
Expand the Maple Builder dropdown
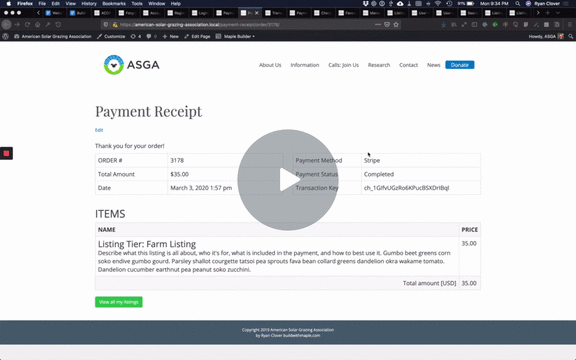235,36
